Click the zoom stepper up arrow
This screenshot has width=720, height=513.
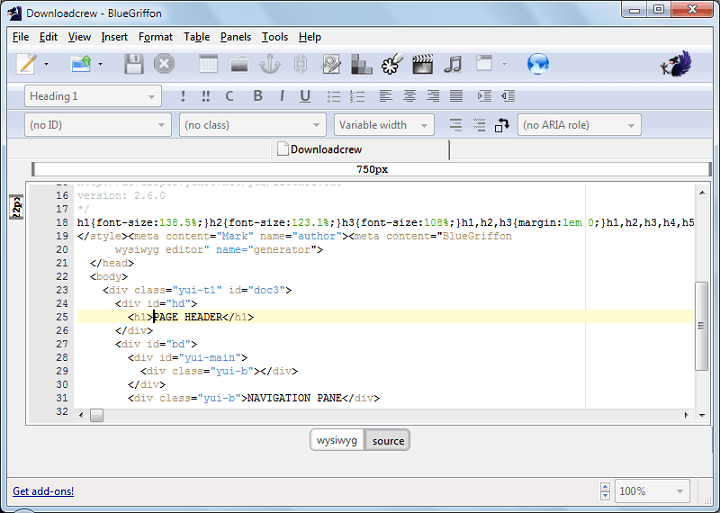click(x=605, y=487)
